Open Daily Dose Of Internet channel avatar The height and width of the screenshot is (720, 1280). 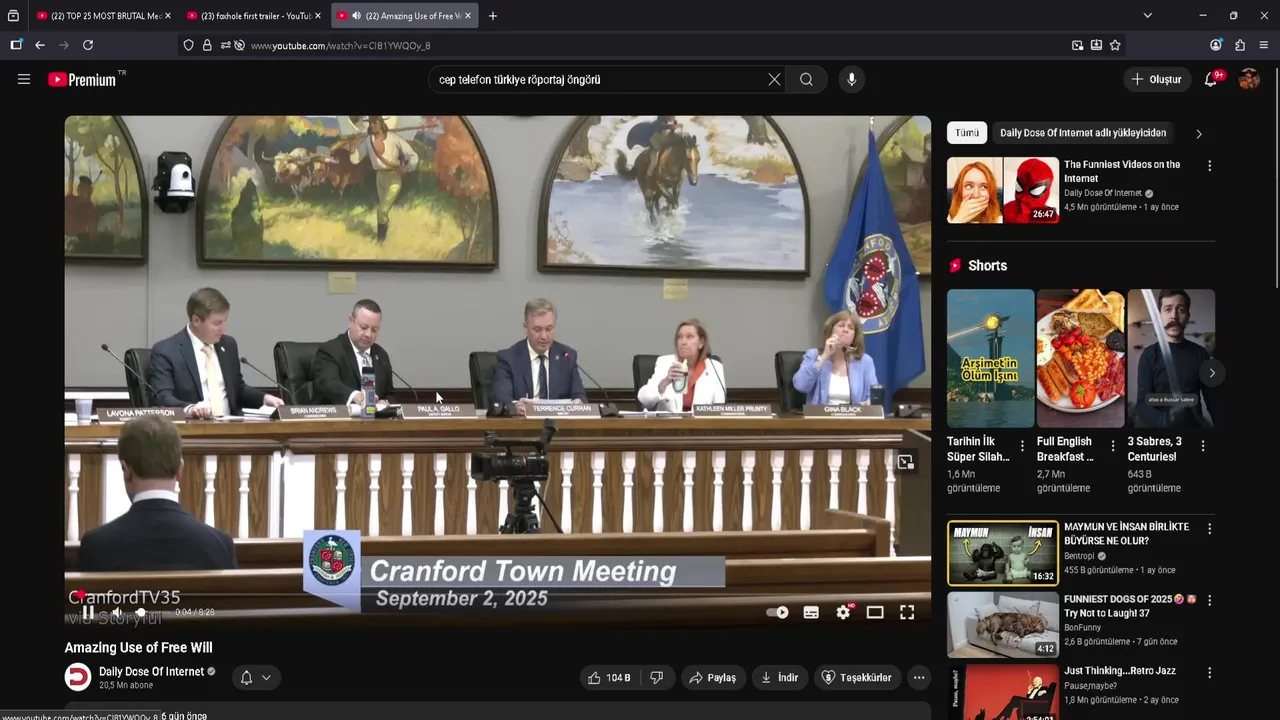(78, 677)
